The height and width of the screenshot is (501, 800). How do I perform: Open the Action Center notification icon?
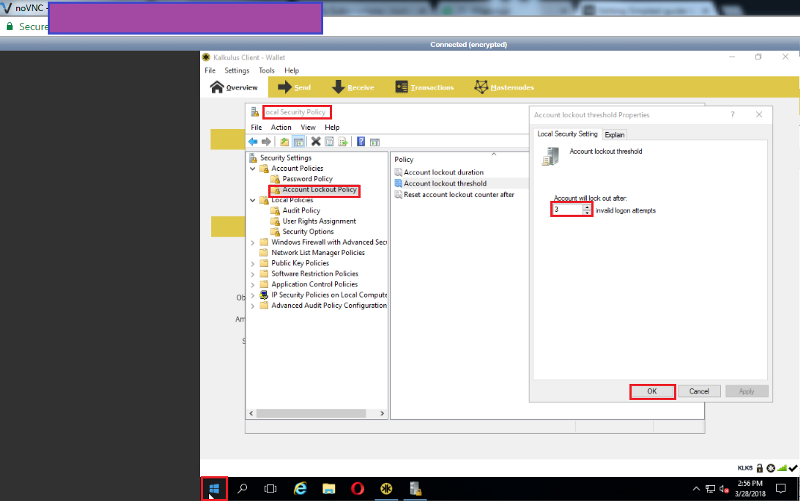coord(781,489)
